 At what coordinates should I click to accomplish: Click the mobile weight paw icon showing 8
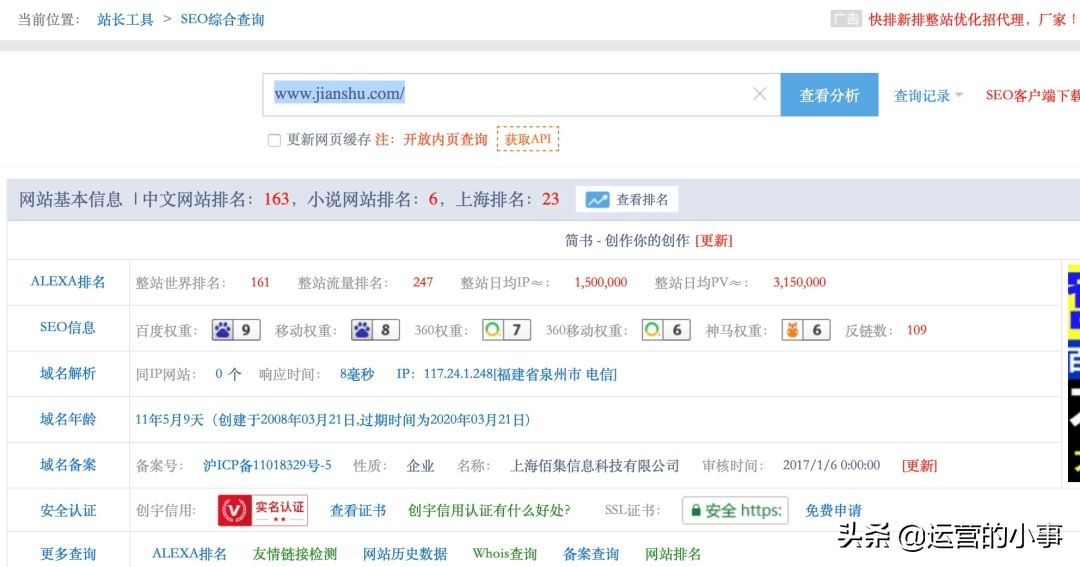tap(375, 330)
